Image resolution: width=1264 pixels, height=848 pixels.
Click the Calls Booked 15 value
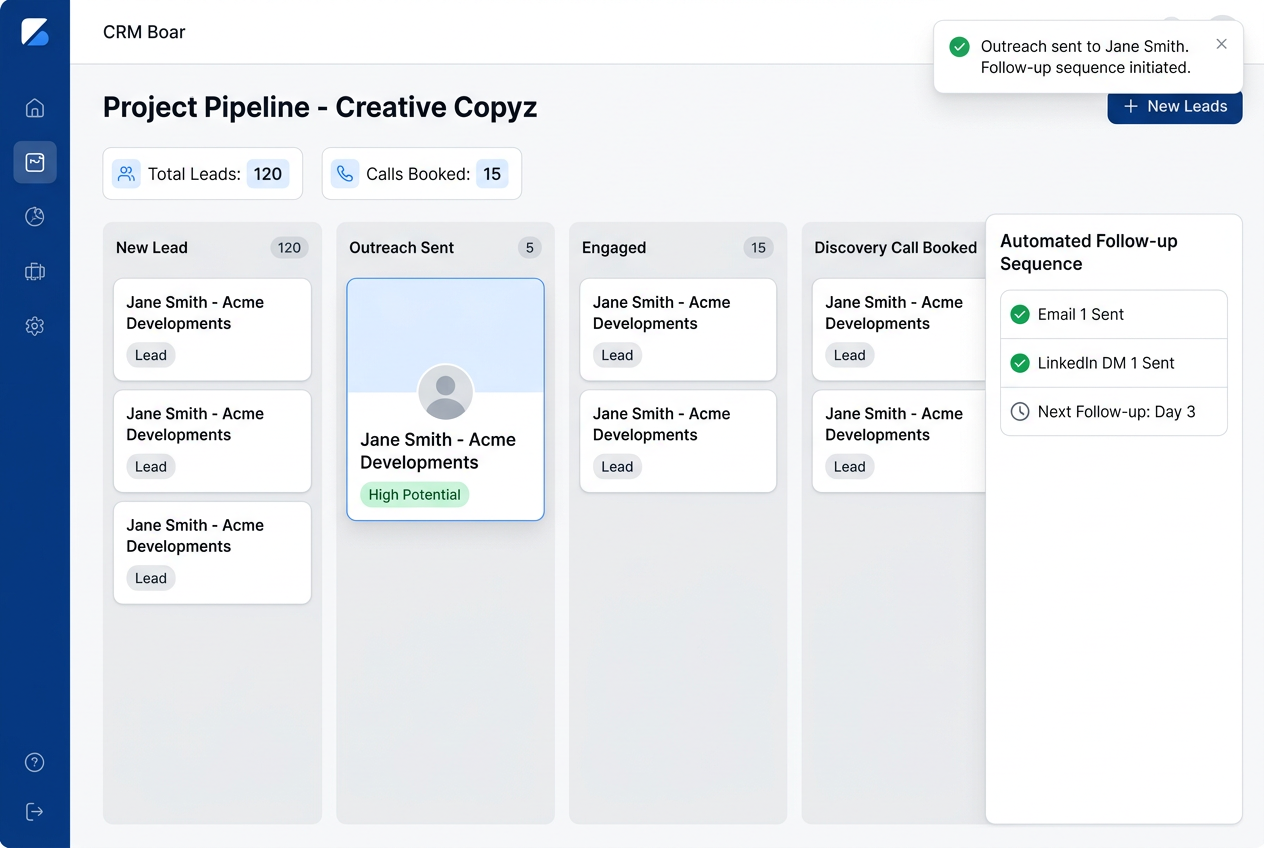coord(492,174)
